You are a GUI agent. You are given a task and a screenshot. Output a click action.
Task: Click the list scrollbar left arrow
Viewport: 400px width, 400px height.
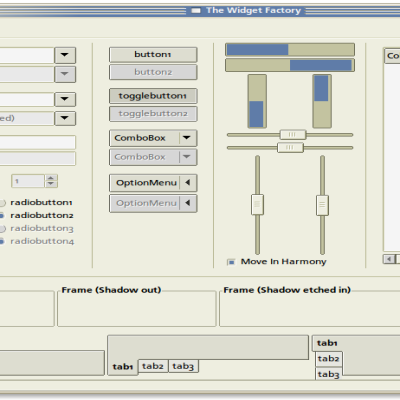click(x=389, y=259)
